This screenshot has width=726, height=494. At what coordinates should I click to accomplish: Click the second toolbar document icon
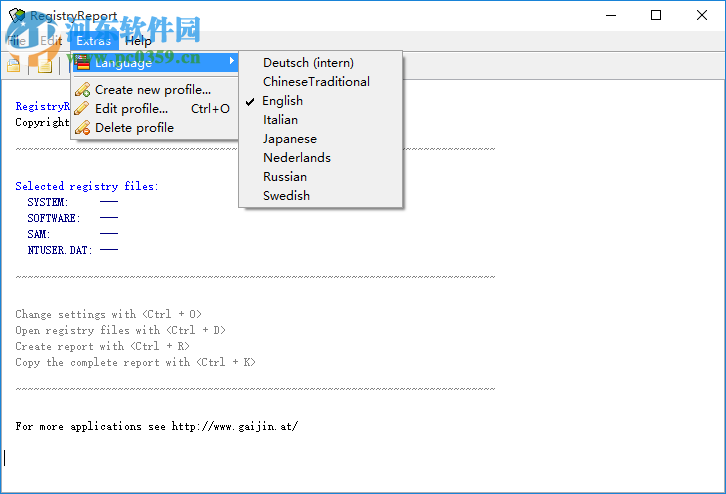pyautogui.click(x=44, y=66)
